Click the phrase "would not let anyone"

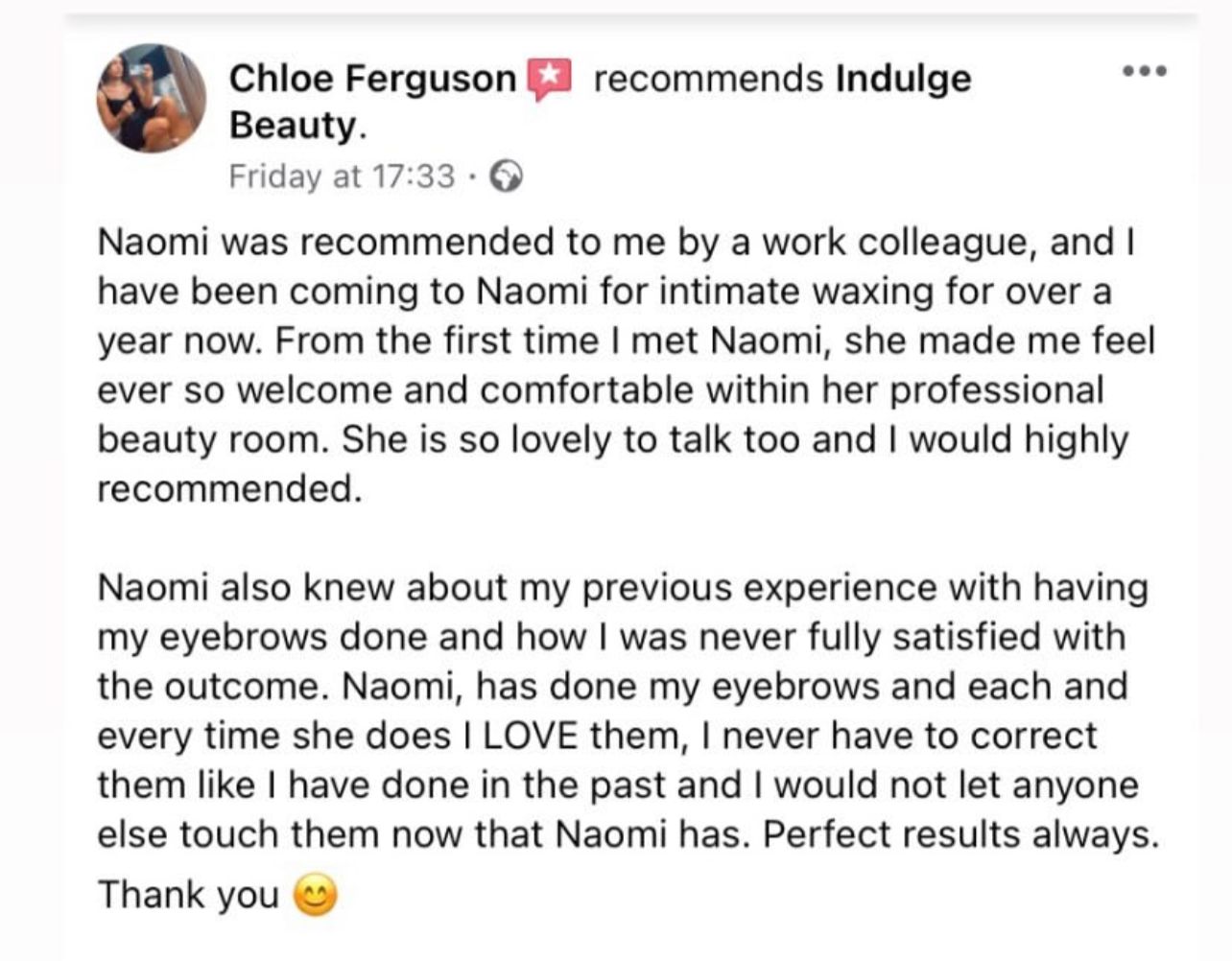pyautogui.click(x=956, y=785)
